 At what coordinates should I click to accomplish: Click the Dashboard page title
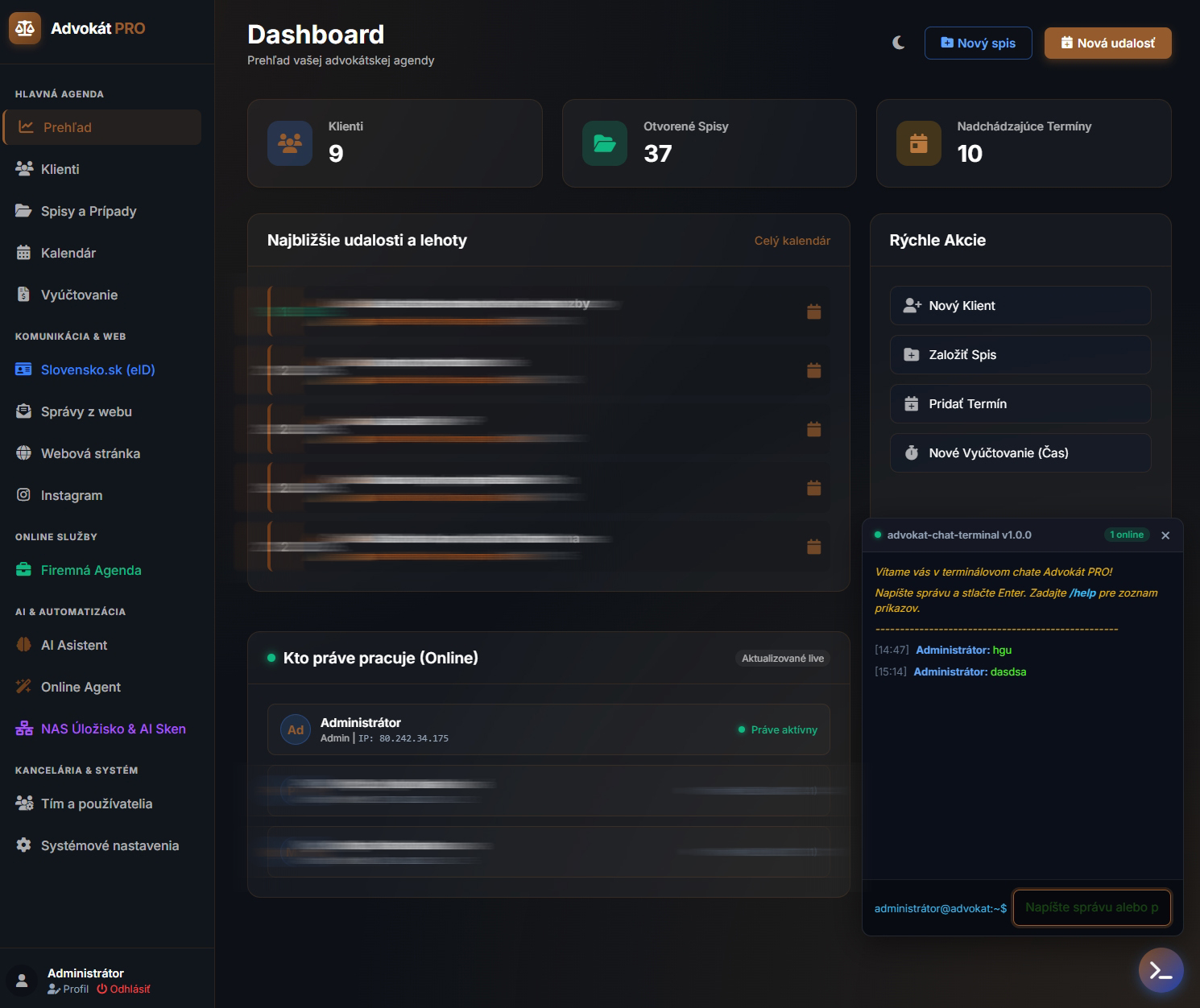click(316, 35)
